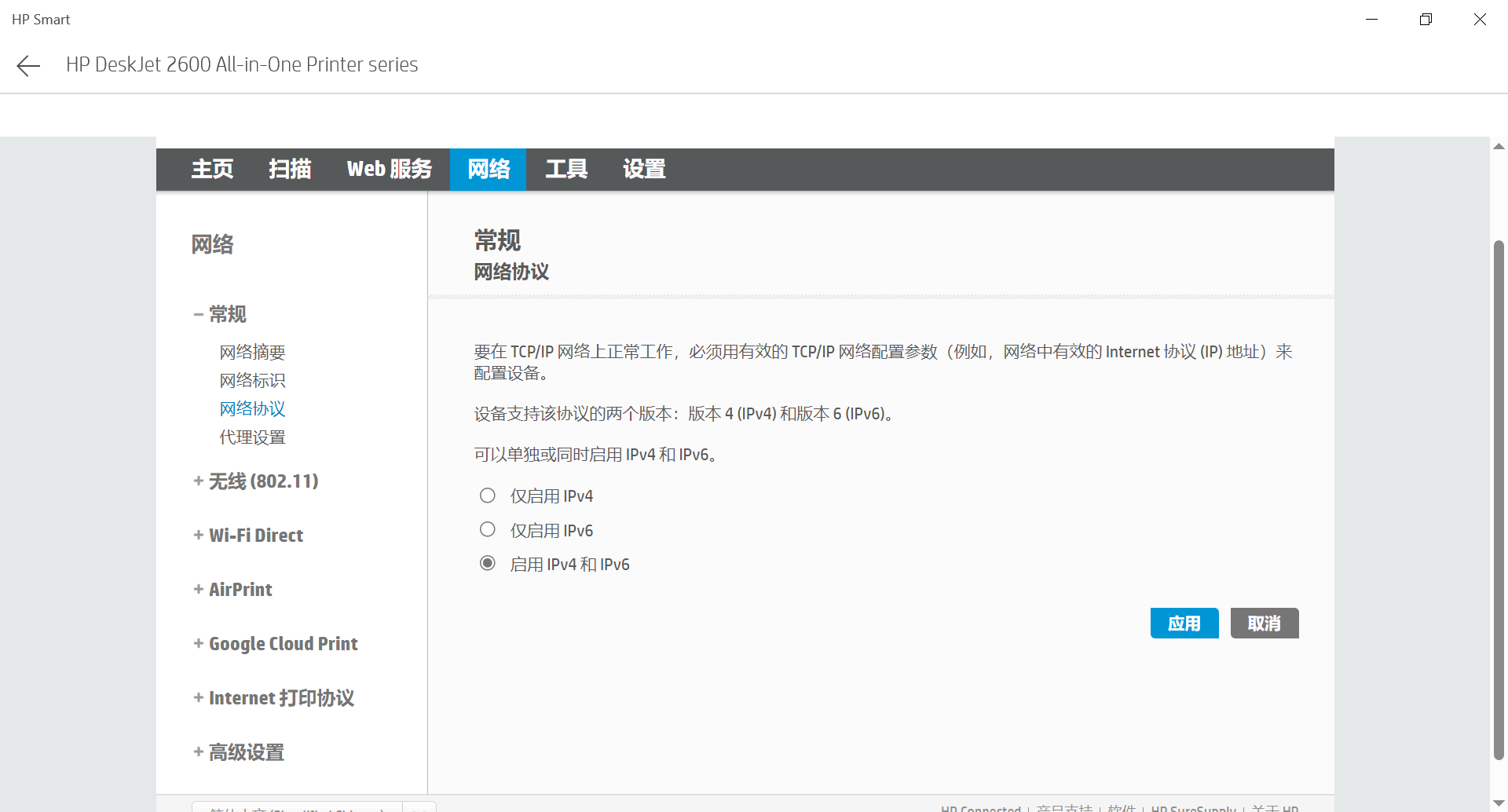Open the 代理设置 page
Viewport: 1508px width, 812px height.
coord(252,437)
